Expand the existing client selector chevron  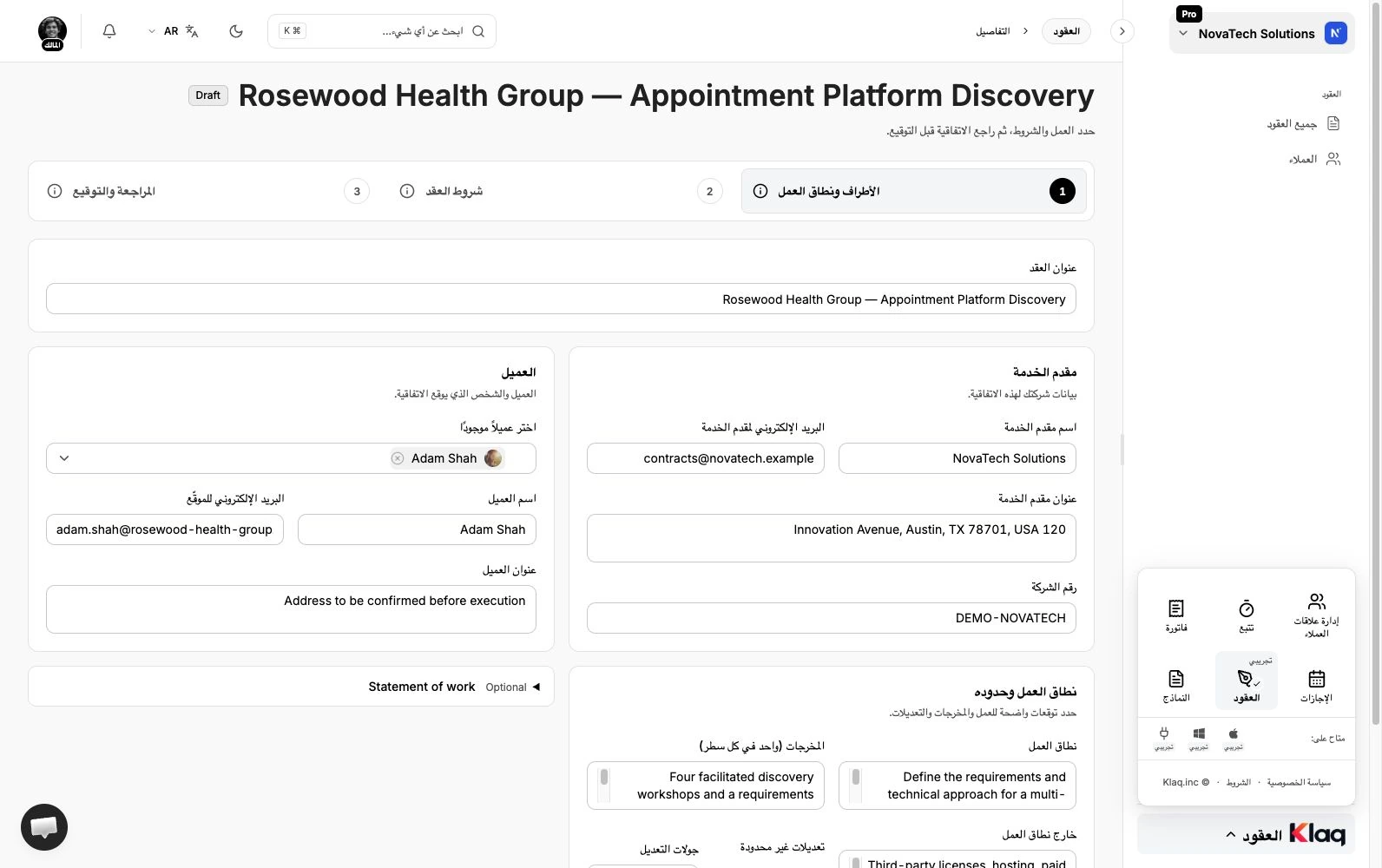point(64,458)
